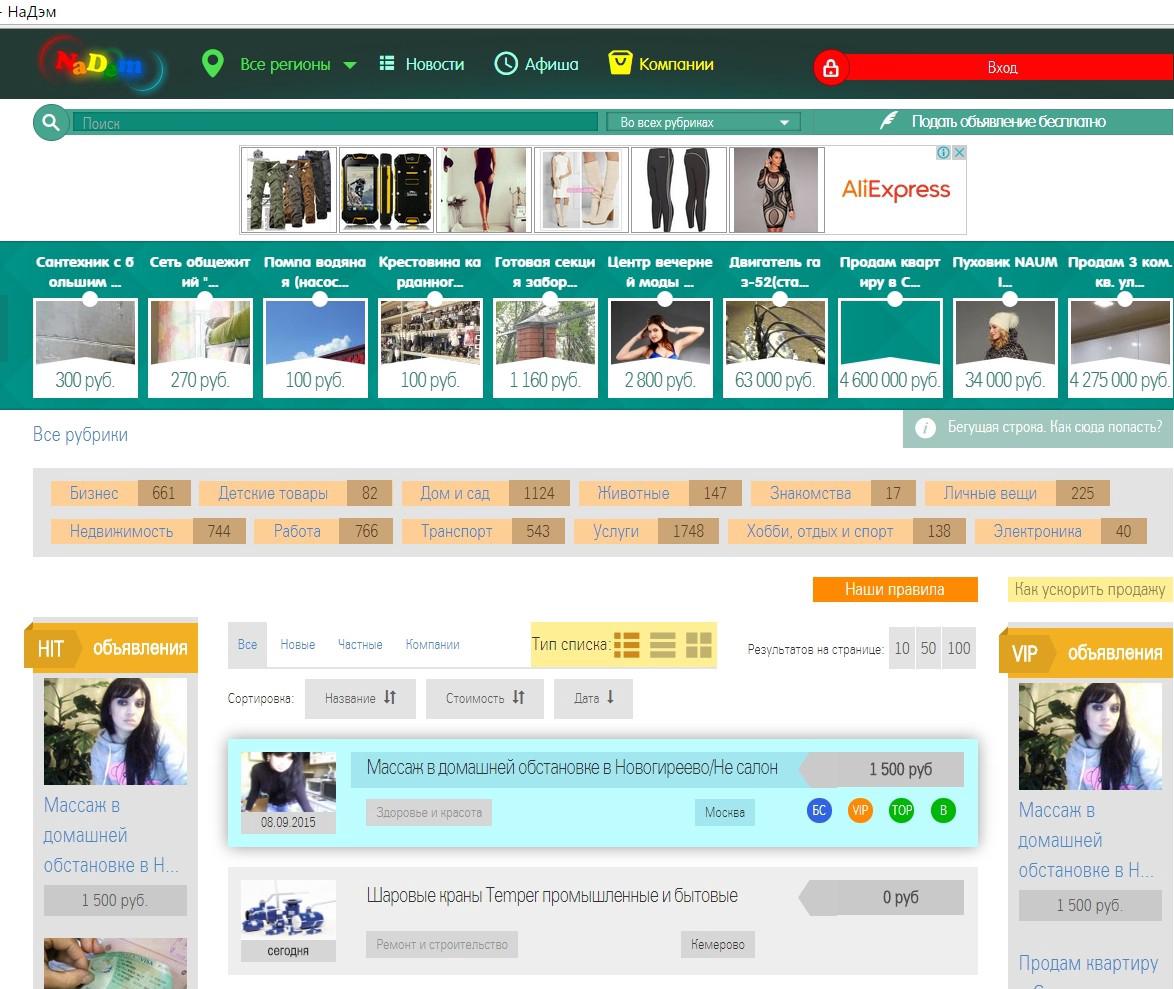
Task: Click the Москва city tag
Action: [x=725, y=812]
